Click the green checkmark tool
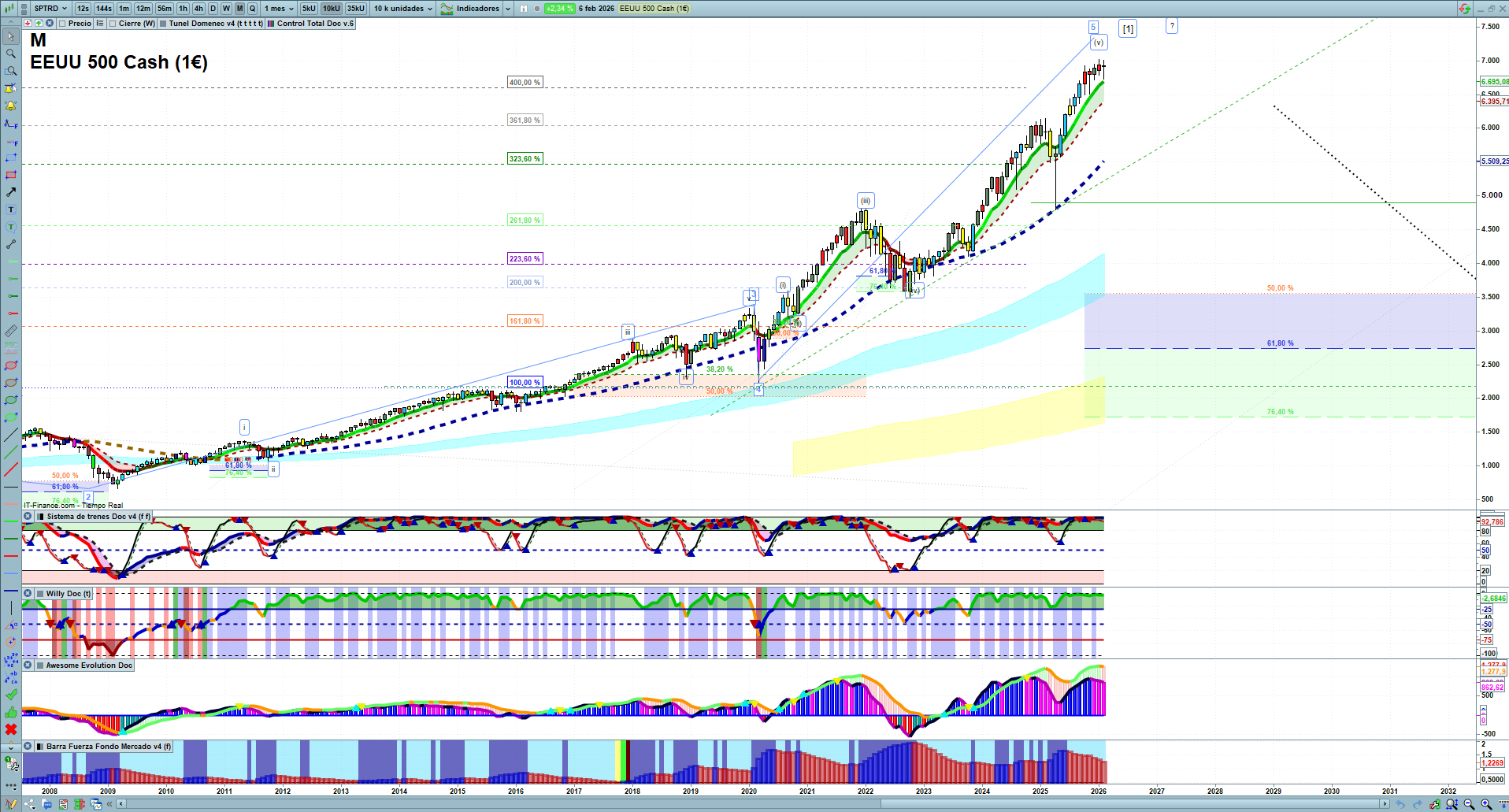The width and height of the screenshot is (1509, 812). tap(11, 695)
